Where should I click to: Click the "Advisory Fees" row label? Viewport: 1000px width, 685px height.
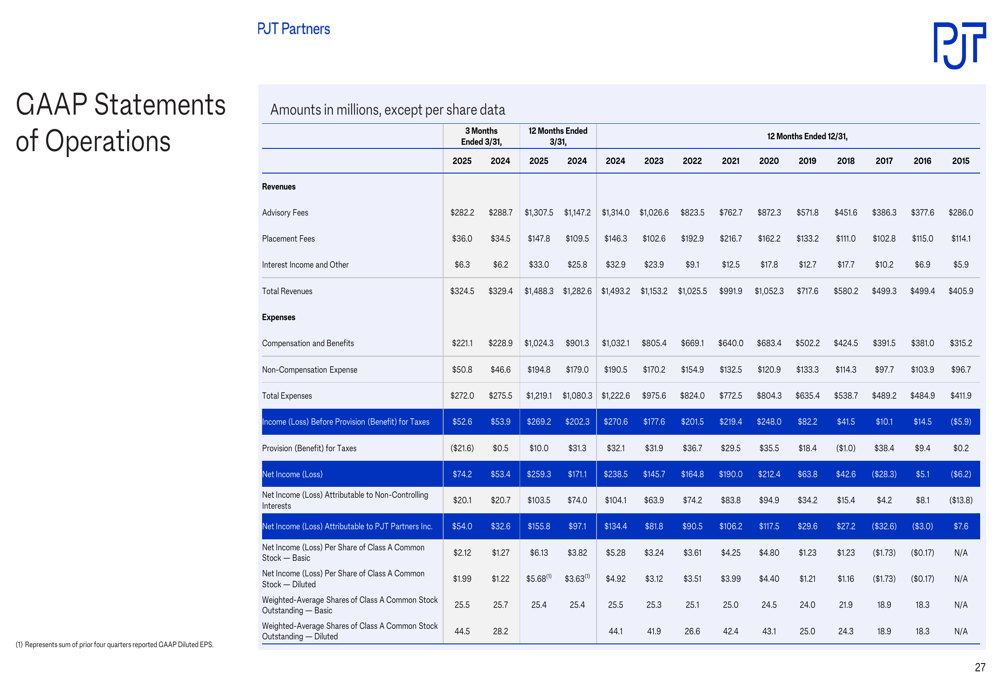[285, 213]
